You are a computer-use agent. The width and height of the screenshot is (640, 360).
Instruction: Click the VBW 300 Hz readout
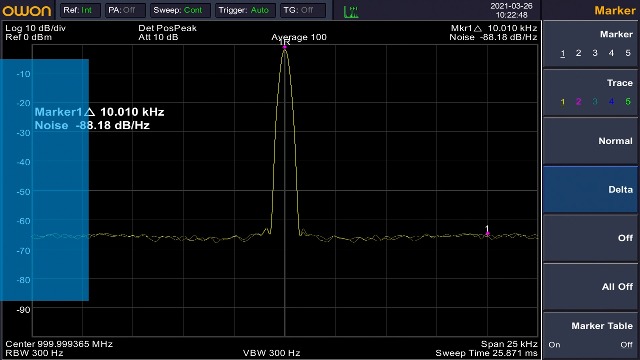click(271, 353)
